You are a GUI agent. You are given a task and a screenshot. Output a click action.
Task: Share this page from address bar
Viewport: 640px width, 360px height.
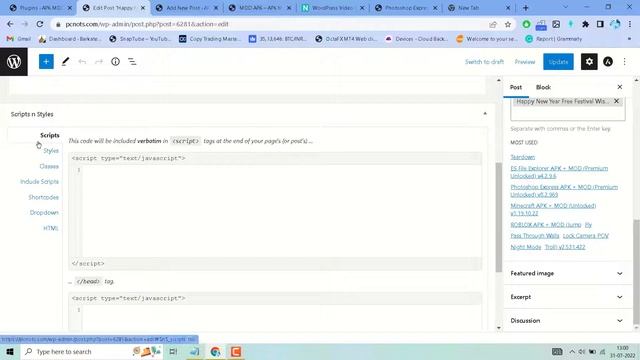coord(493,24)
